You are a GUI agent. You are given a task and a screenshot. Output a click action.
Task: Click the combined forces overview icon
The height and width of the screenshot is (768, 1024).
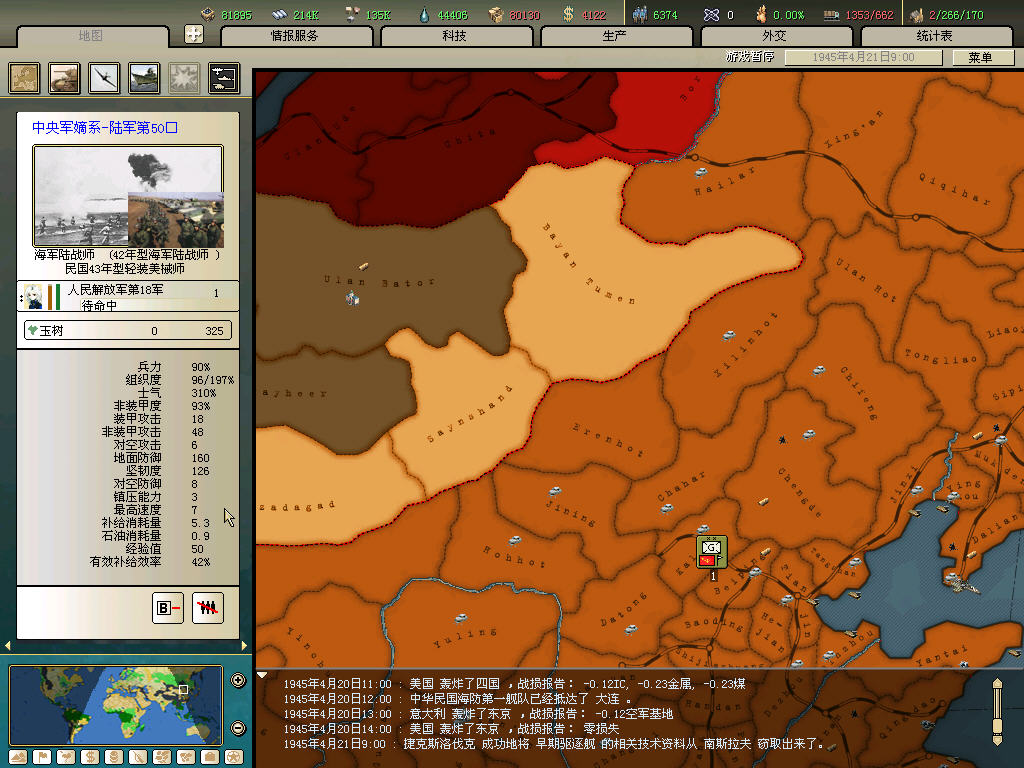point(223,78)
